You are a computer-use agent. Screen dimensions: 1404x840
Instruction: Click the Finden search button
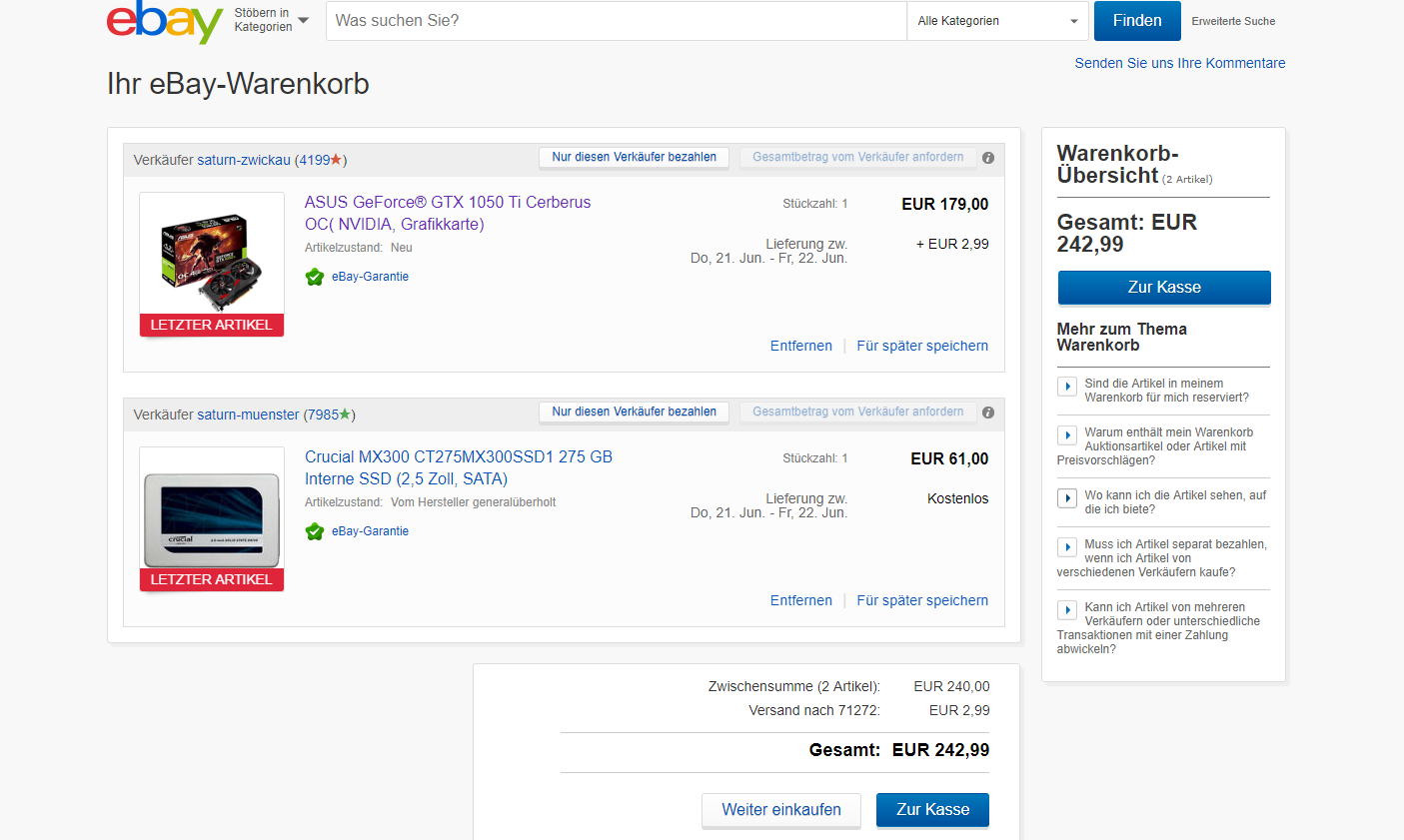tap(1137, 20)
